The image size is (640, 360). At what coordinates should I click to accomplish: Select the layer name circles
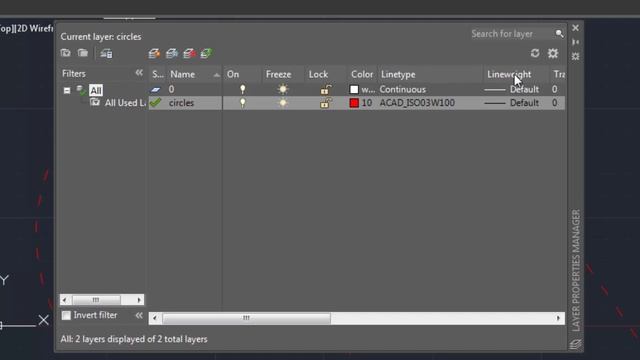(x=181, y=103)
